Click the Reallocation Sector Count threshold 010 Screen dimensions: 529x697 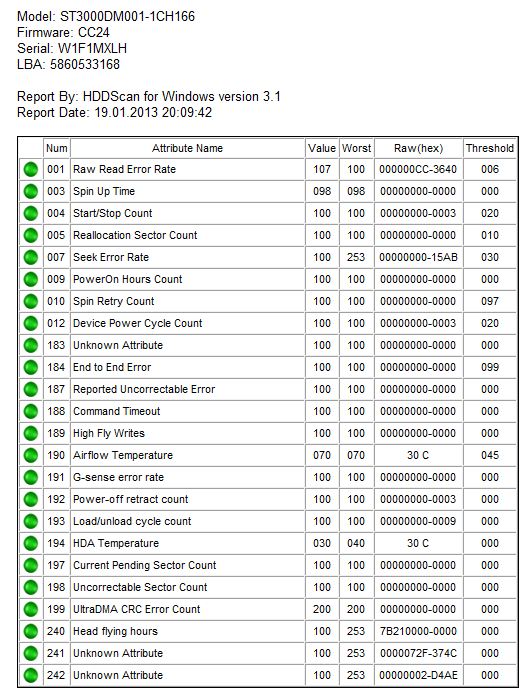(x=490, y=235)
